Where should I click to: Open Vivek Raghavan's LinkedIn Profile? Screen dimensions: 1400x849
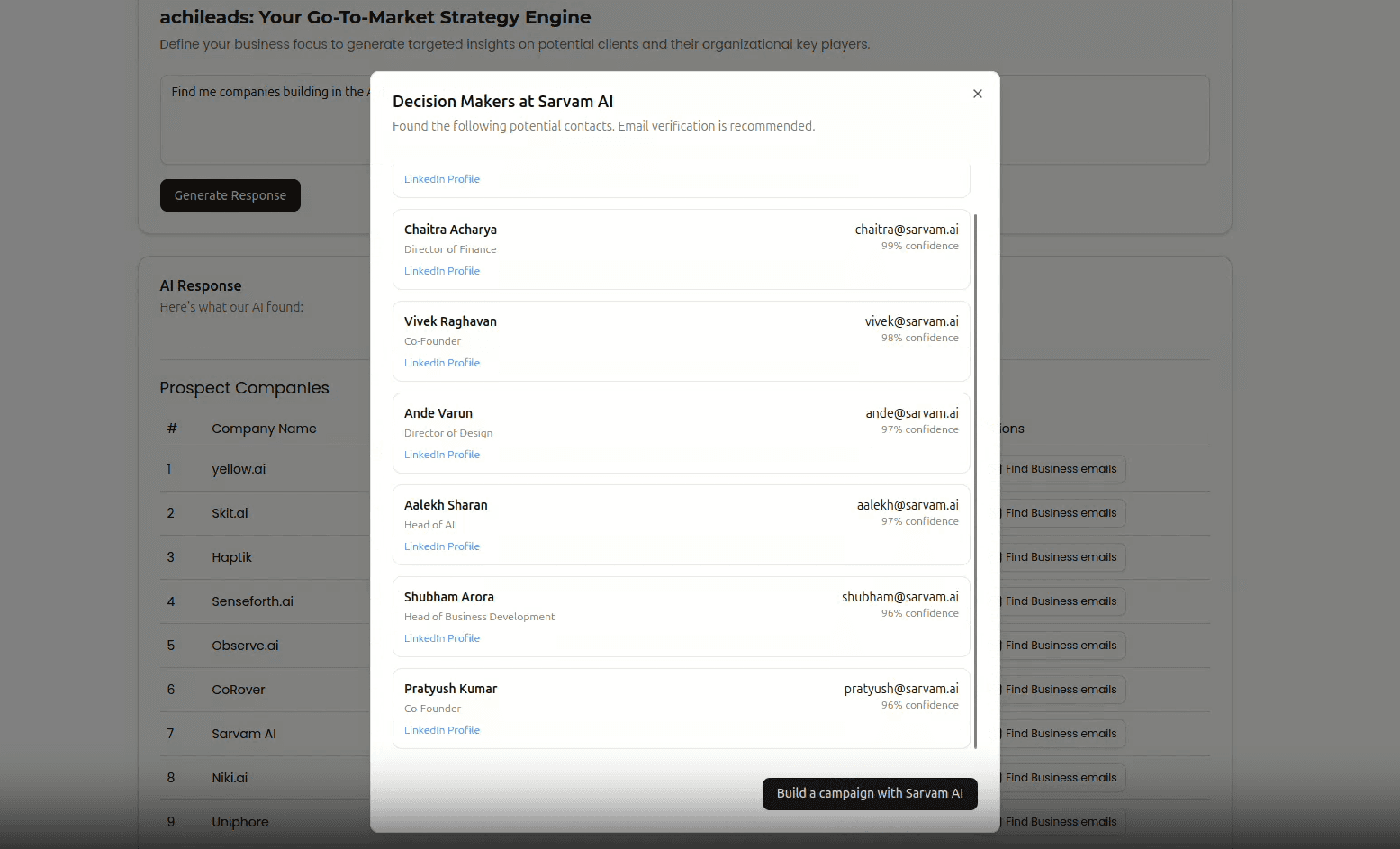pyautogui.click(x=442, y=362)
